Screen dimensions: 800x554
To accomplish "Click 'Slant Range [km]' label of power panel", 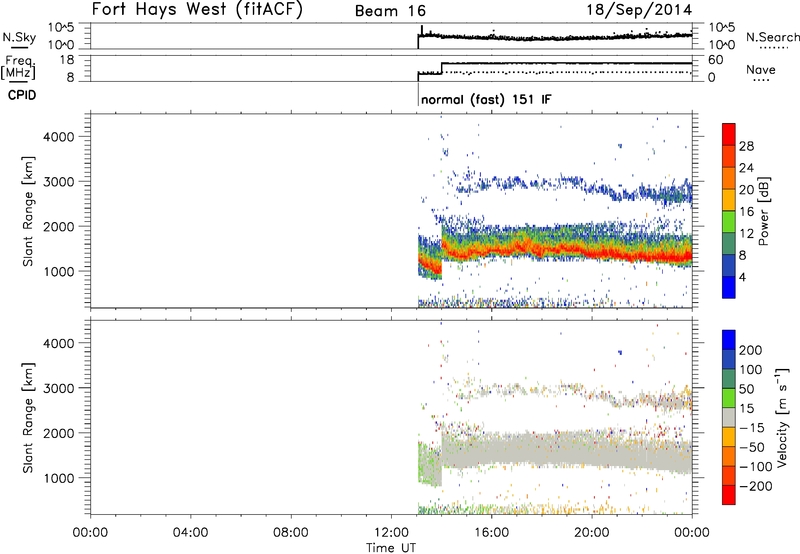I will coord(28,211).
